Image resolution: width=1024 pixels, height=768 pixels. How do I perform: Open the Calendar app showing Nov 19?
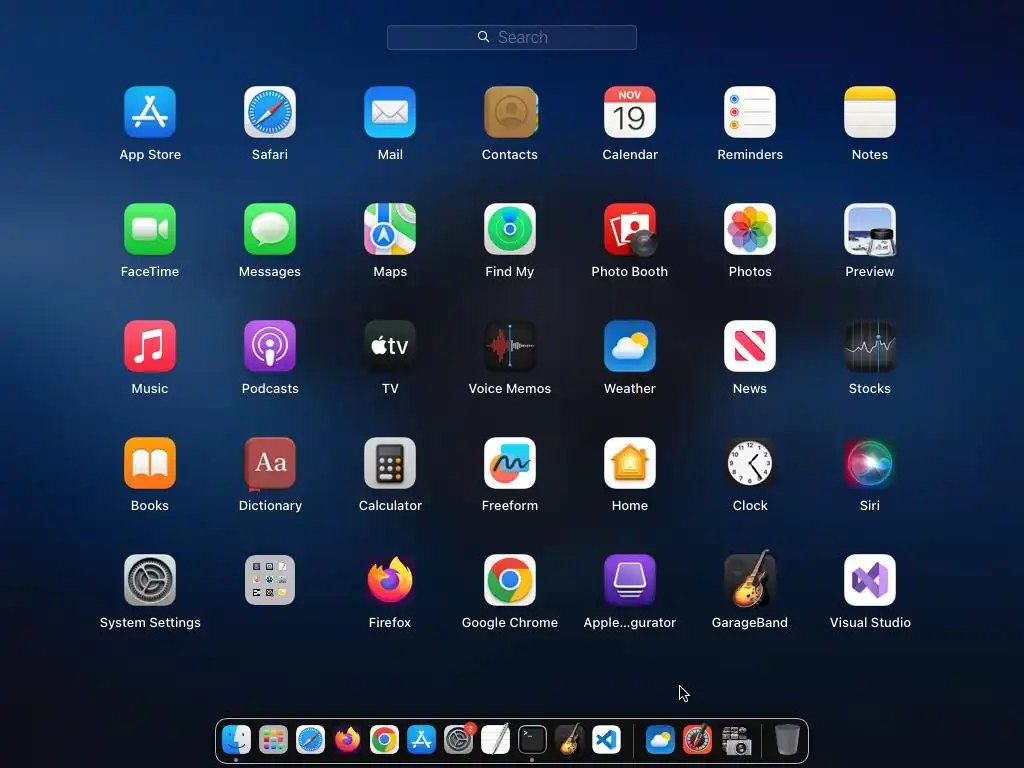pos(630,112)
